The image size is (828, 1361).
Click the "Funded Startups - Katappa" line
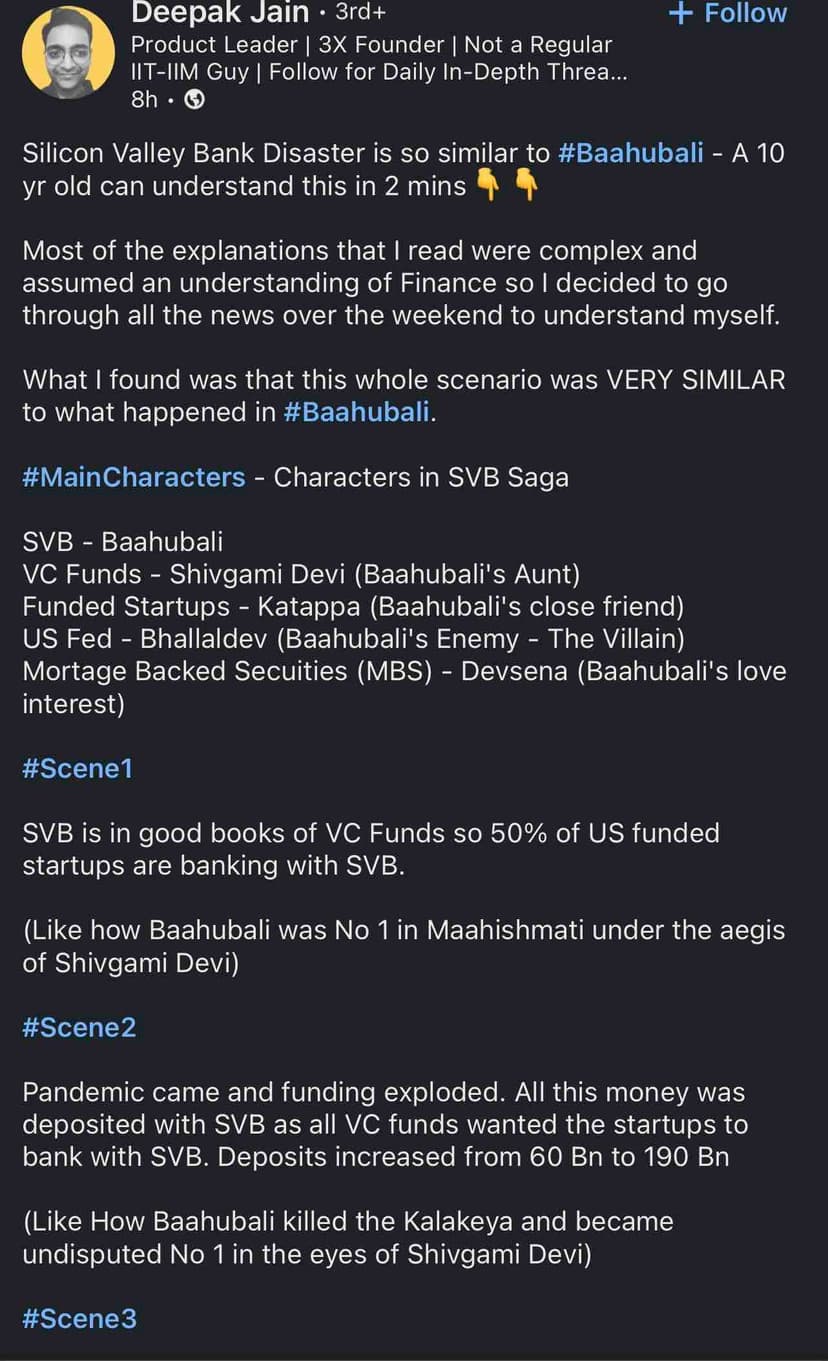click(353, 606)
